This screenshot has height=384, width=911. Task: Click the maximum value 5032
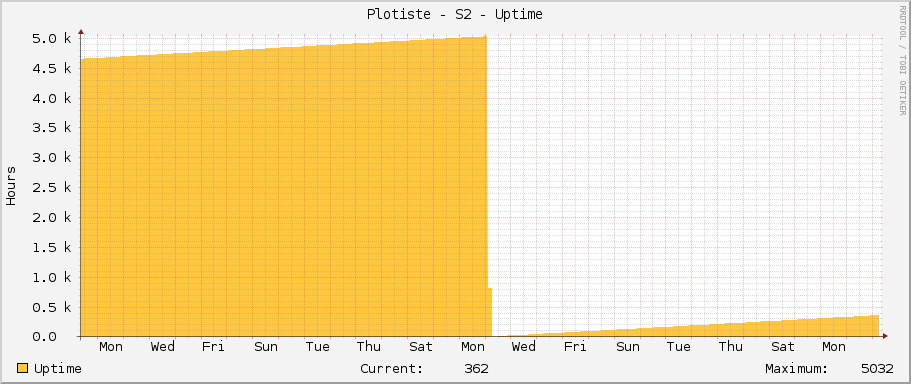[x=877, y=369]
